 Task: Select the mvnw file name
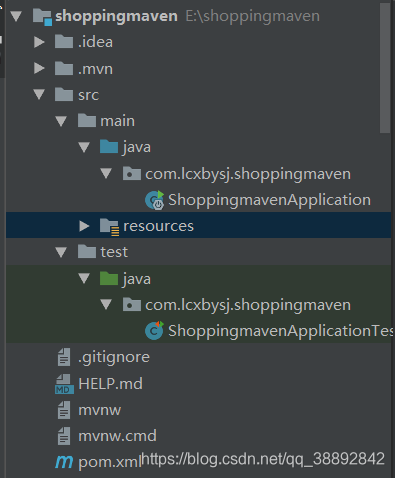[x=100, y=410]
